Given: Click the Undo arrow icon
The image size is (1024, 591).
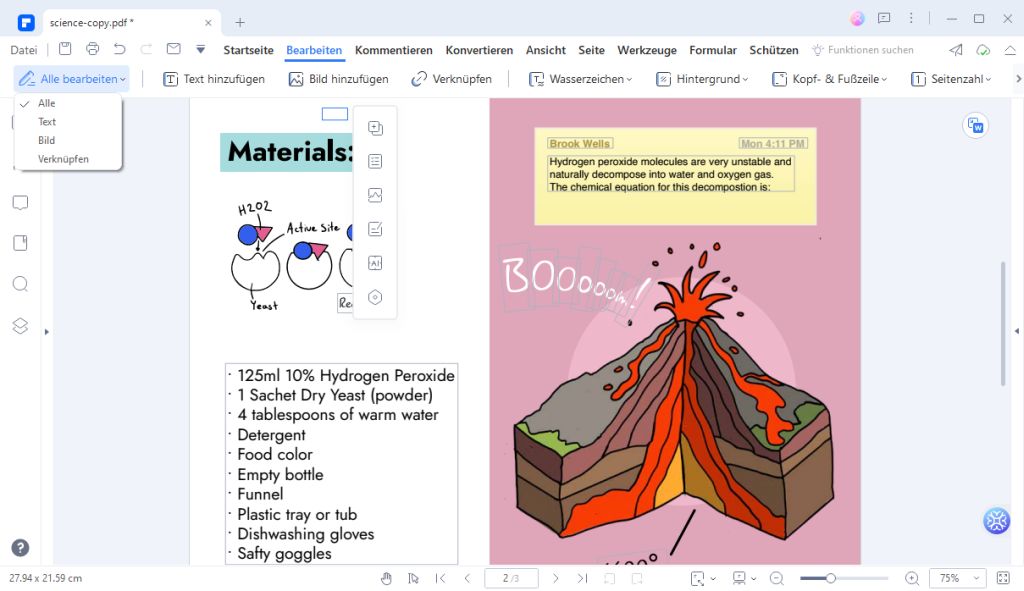Looking at the screenshot, I should (119, 49).
